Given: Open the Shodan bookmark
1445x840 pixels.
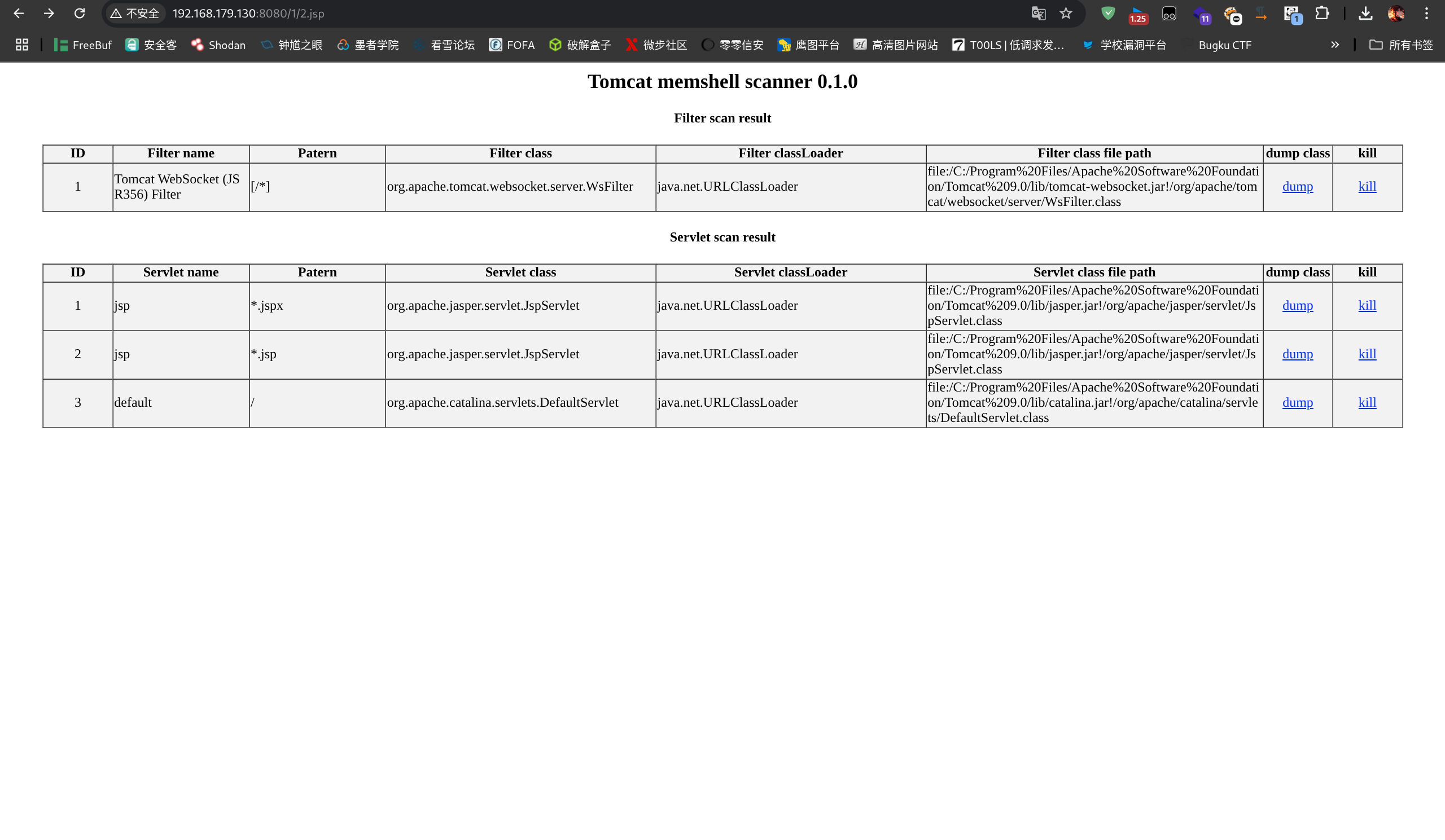Looking at the screenshot, I should [x=218, y=45].
